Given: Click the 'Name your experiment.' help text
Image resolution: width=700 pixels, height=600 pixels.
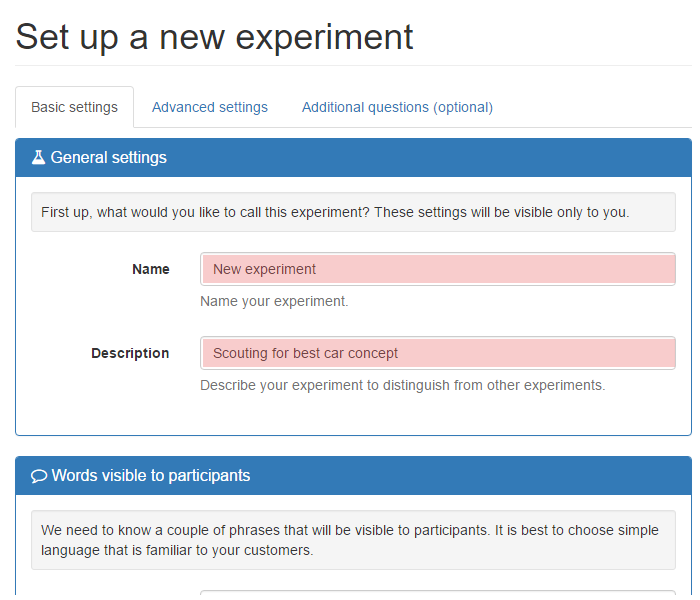Looking at the screenshot, I should (274, 301).
